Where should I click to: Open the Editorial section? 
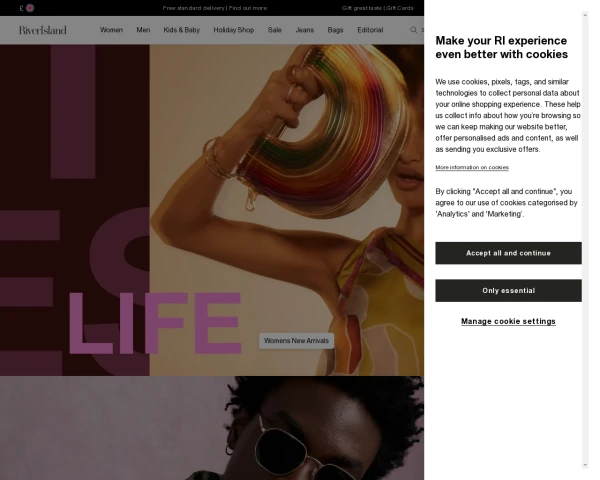pos(370,30)
